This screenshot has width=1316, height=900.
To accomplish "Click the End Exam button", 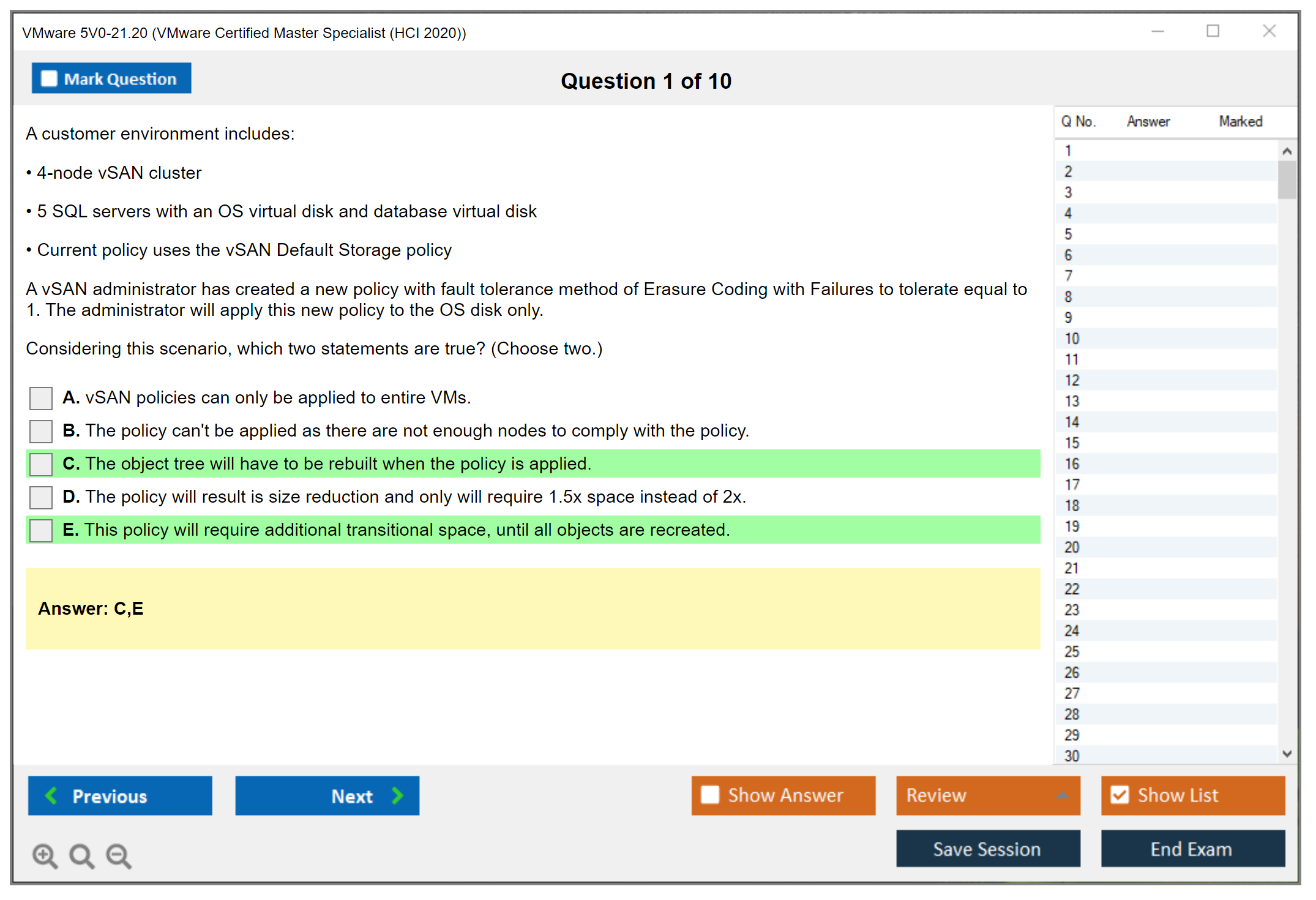I will [x=1192, y=849].
